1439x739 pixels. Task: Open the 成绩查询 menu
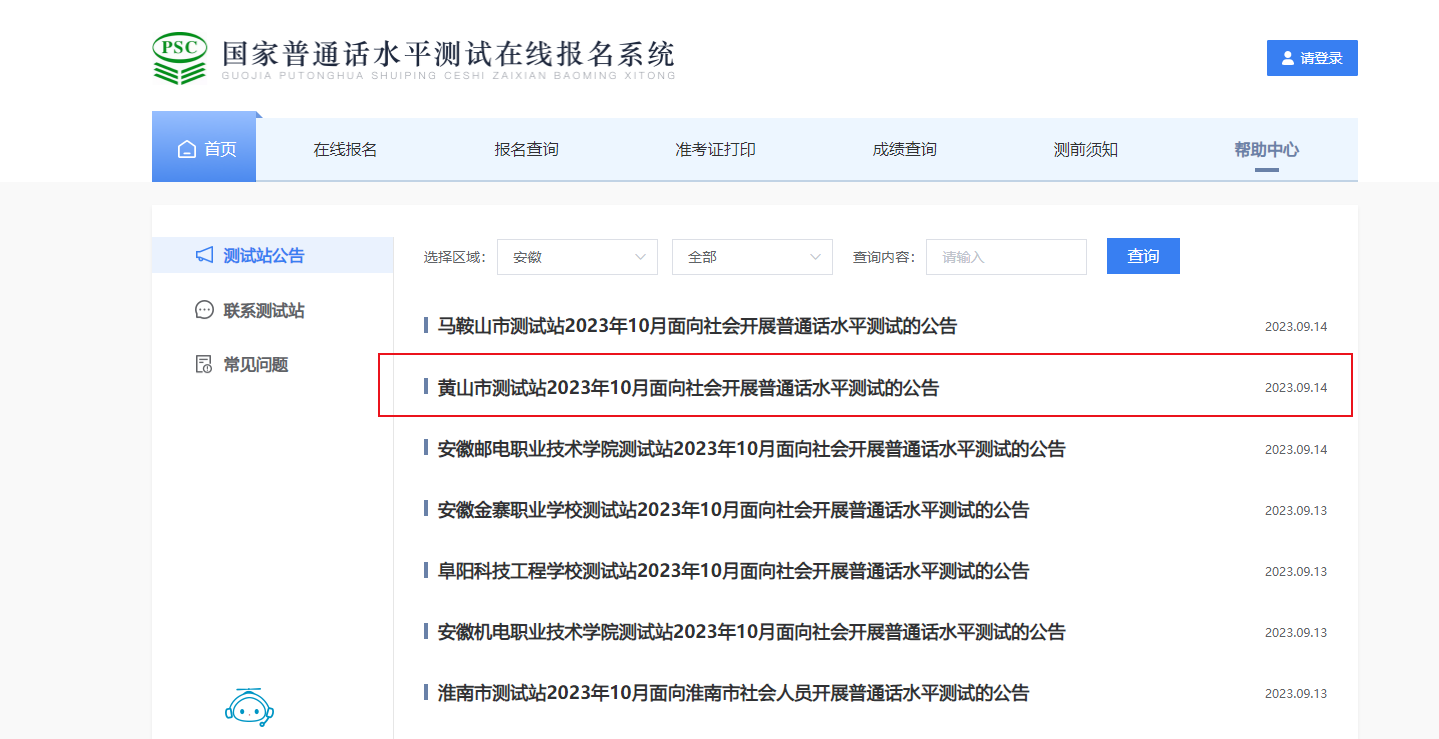coord(904,149)
